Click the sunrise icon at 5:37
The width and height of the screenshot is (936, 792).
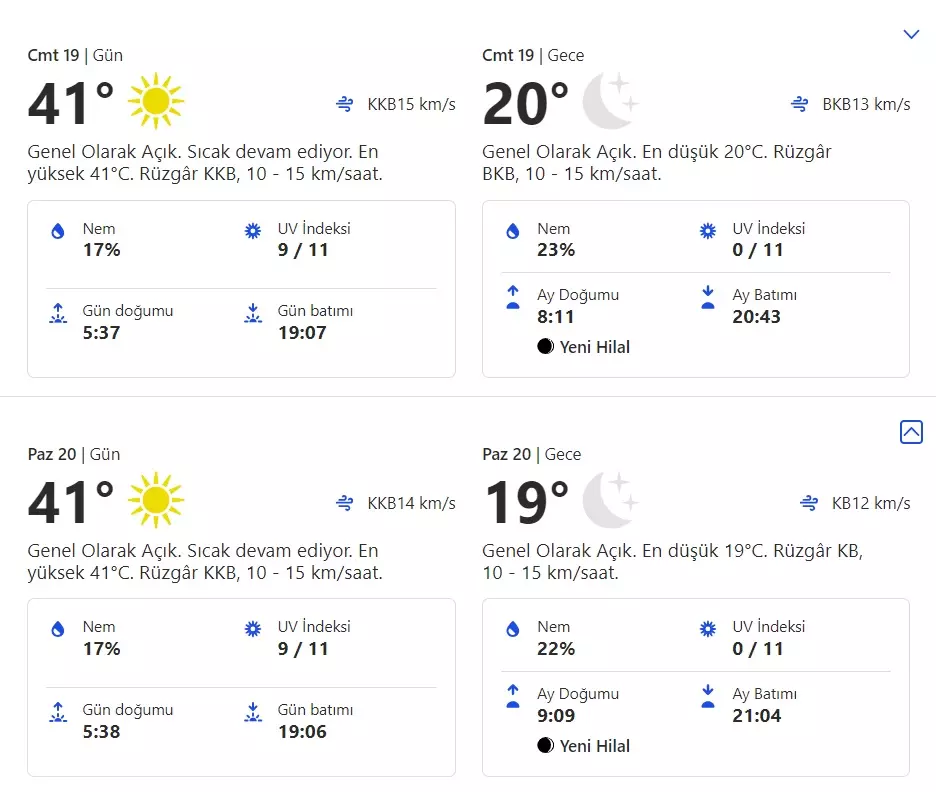click(58, 313)
